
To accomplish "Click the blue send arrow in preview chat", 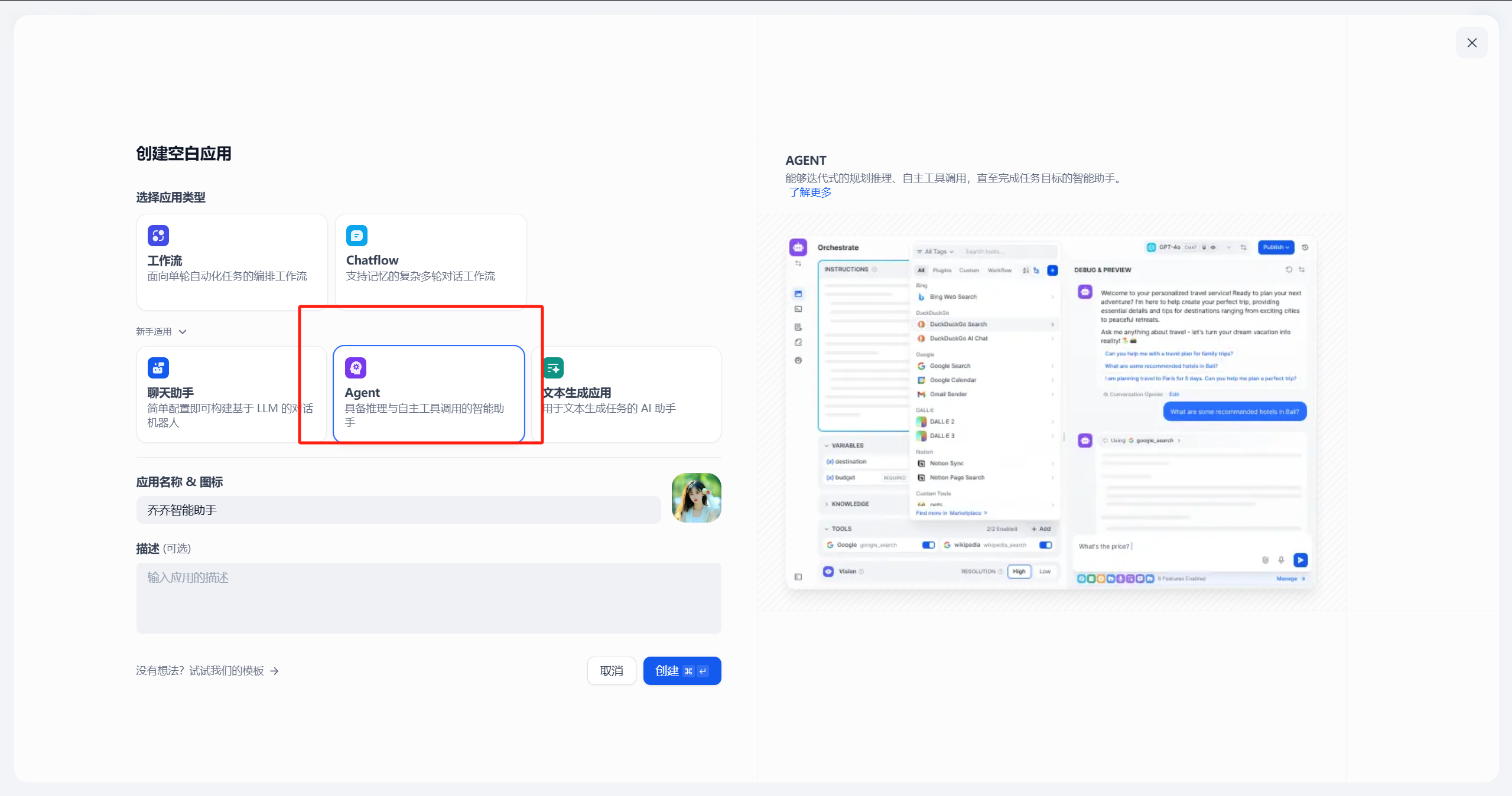I will pos(1300,560).
